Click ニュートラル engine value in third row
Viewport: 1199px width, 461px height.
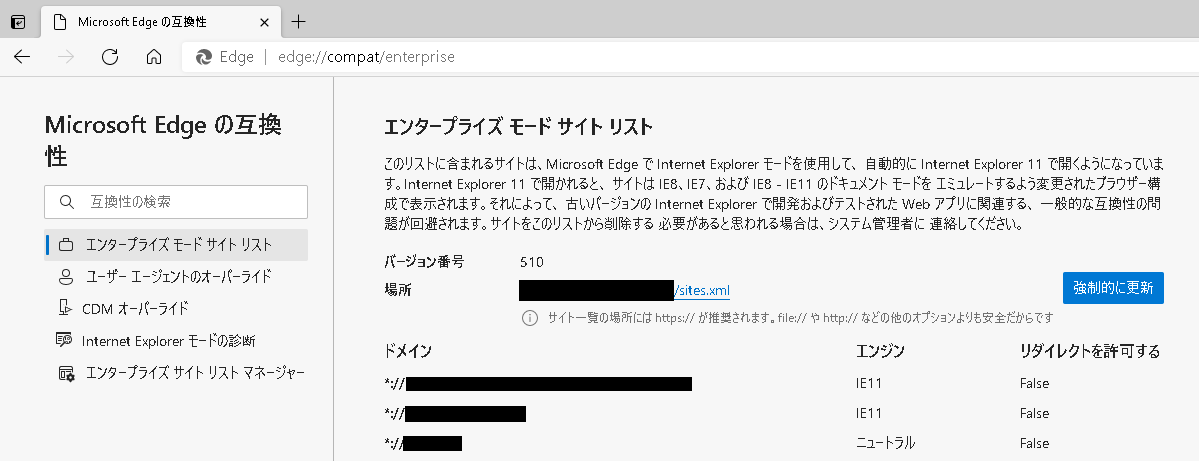click(x=885, y=443)
